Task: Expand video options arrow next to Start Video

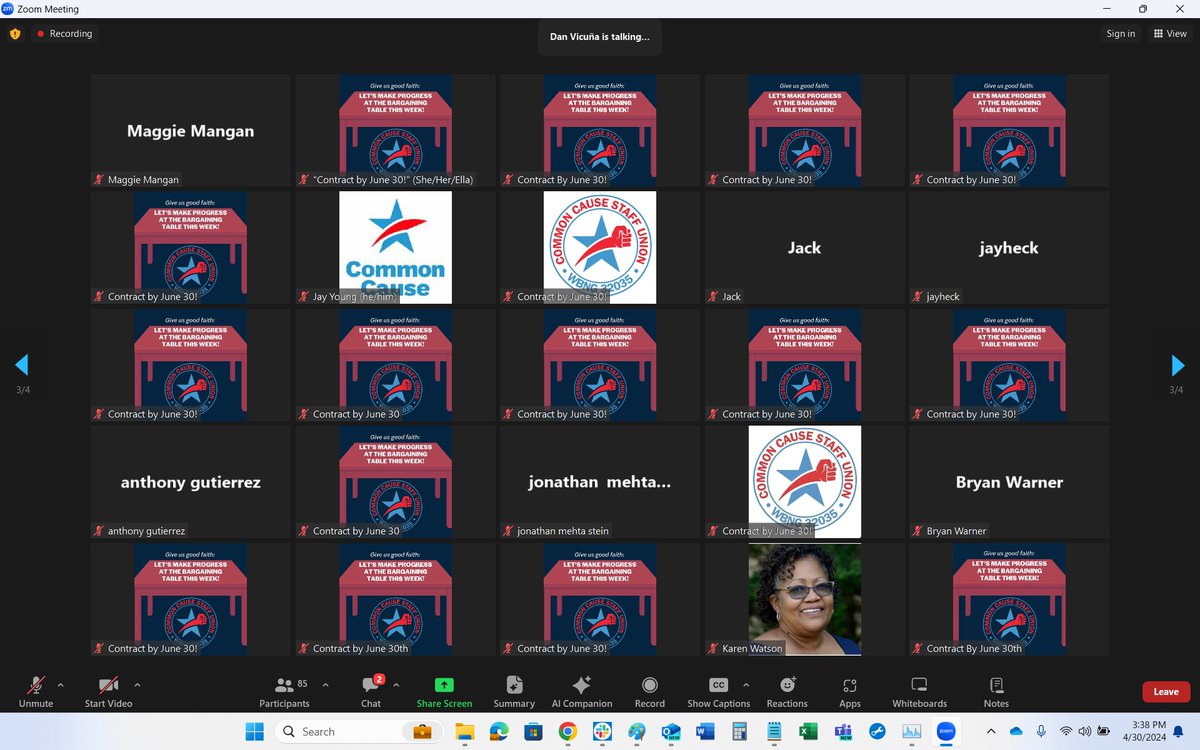Action: pyautogui.click(x=136, y=685)
